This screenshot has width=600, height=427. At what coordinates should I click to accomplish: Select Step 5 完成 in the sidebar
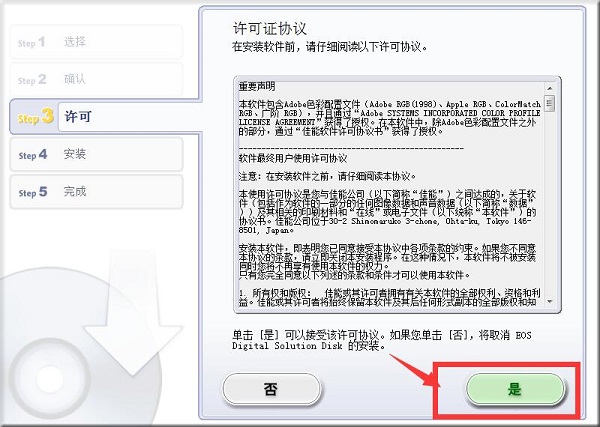click(x=96, y=192)
